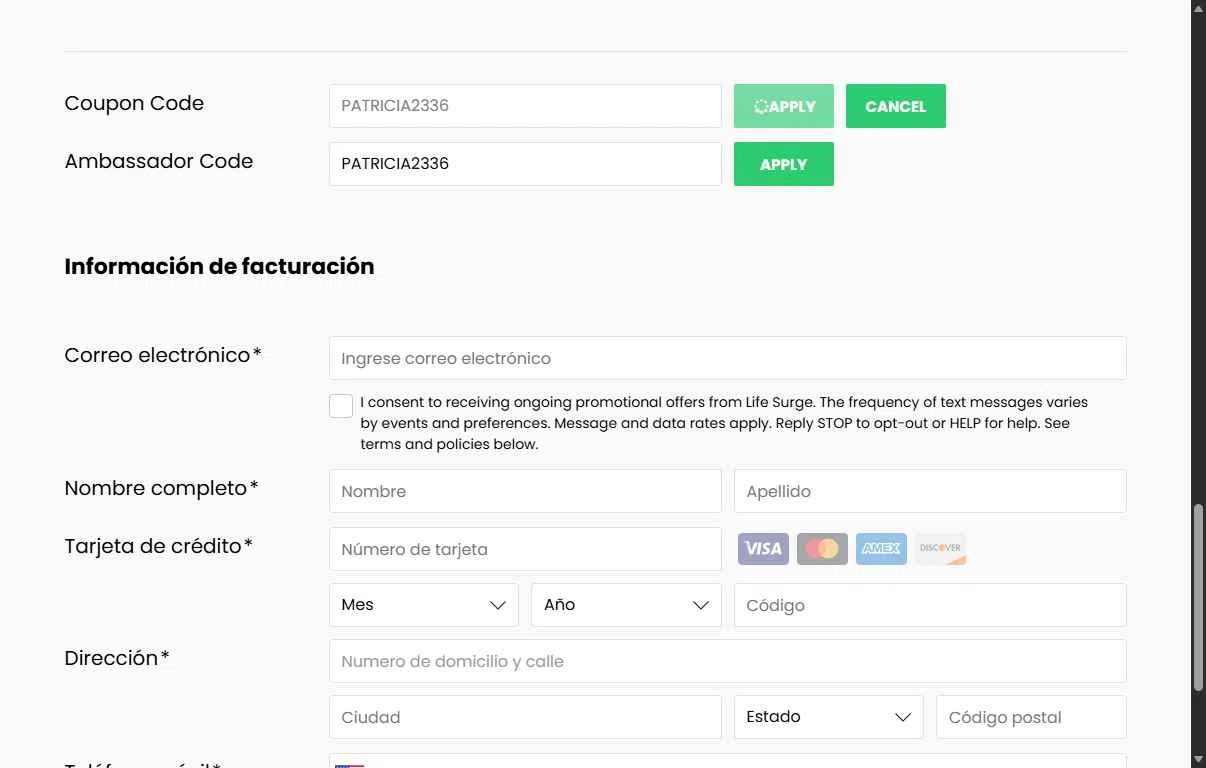Expand the Año year dropdown
The image size is (1206, 768).
pyautogui.click(x=626, y=605)
